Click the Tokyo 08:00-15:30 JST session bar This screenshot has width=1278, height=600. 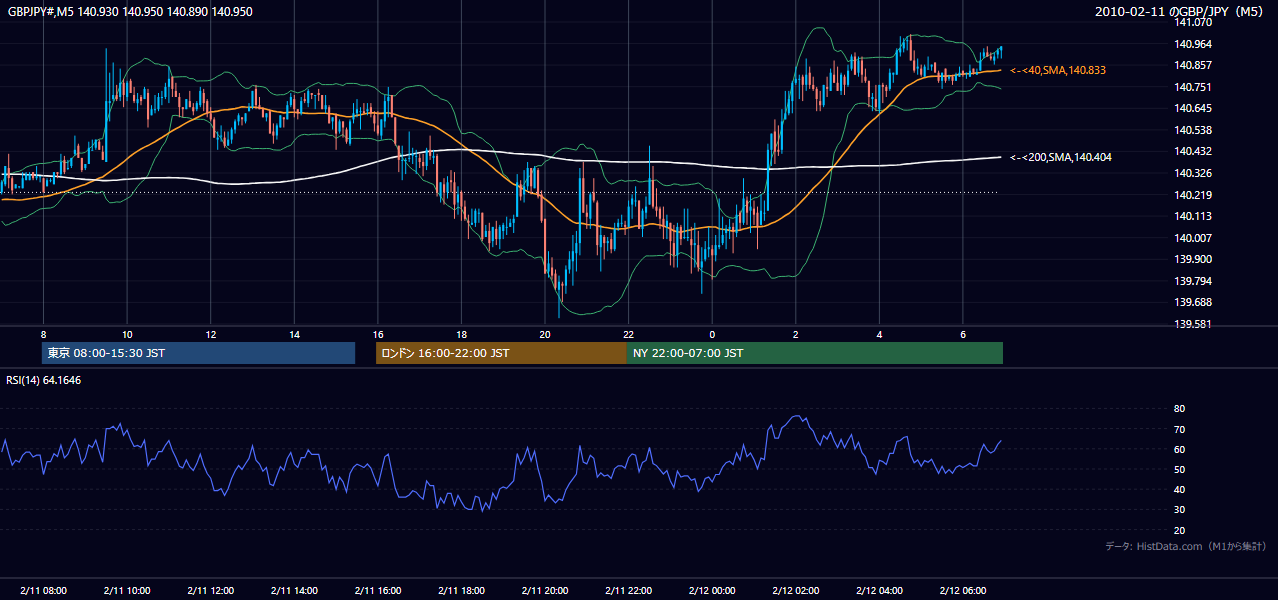[199, 353]
